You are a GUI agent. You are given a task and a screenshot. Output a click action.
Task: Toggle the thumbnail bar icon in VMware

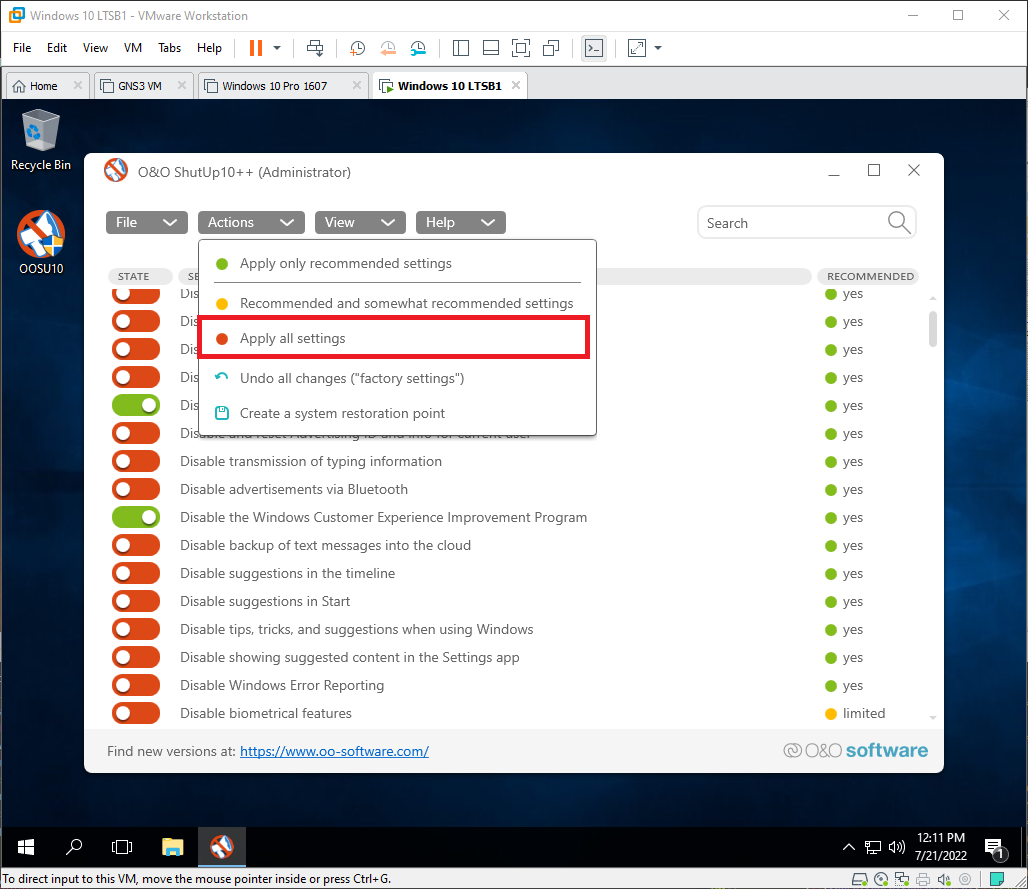pos(490,48)
